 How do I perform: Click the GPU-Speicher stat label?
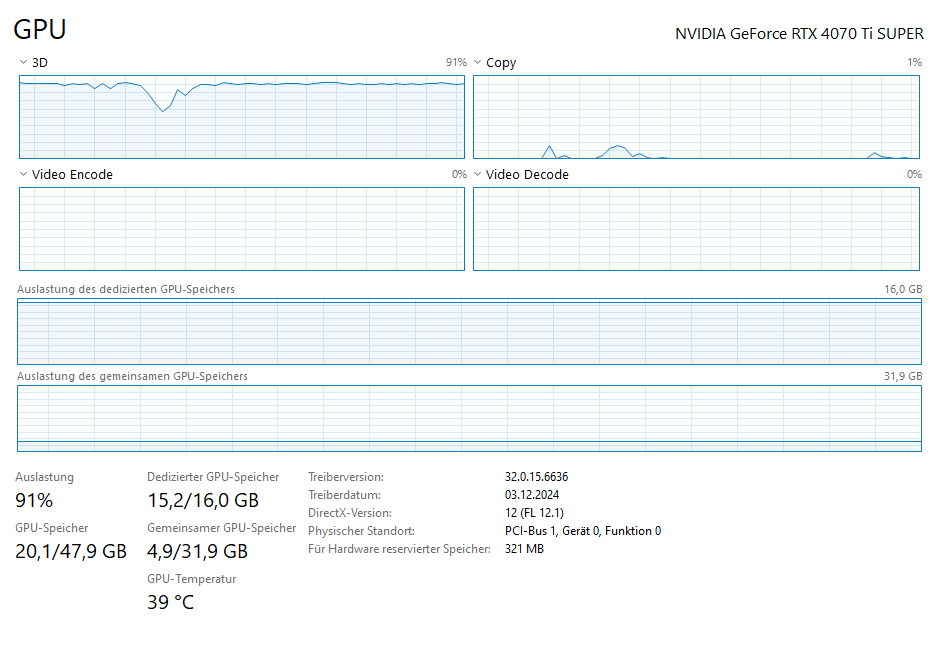(x=52, y=528)
